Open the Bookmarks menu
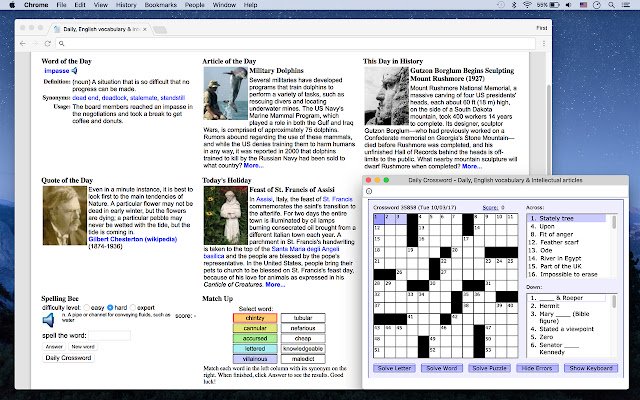640x400 pixels. 161,5
